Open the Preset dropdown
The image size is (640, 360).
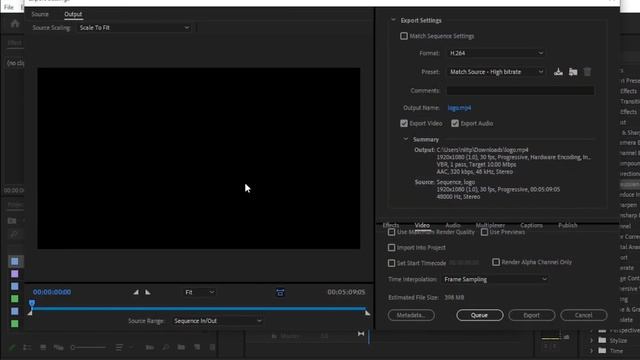click(496, 72)
